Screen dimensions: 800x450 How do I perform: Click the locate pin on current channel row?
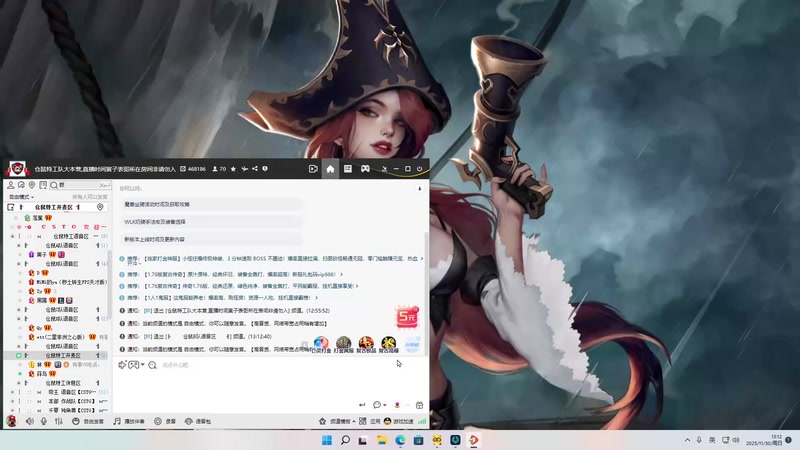pyautogui.click(x=100, y=207)
